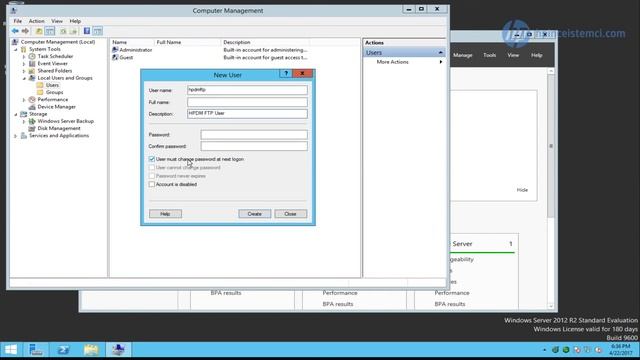Toggle Show/Hide Console Tree toolbar icon

49,31
